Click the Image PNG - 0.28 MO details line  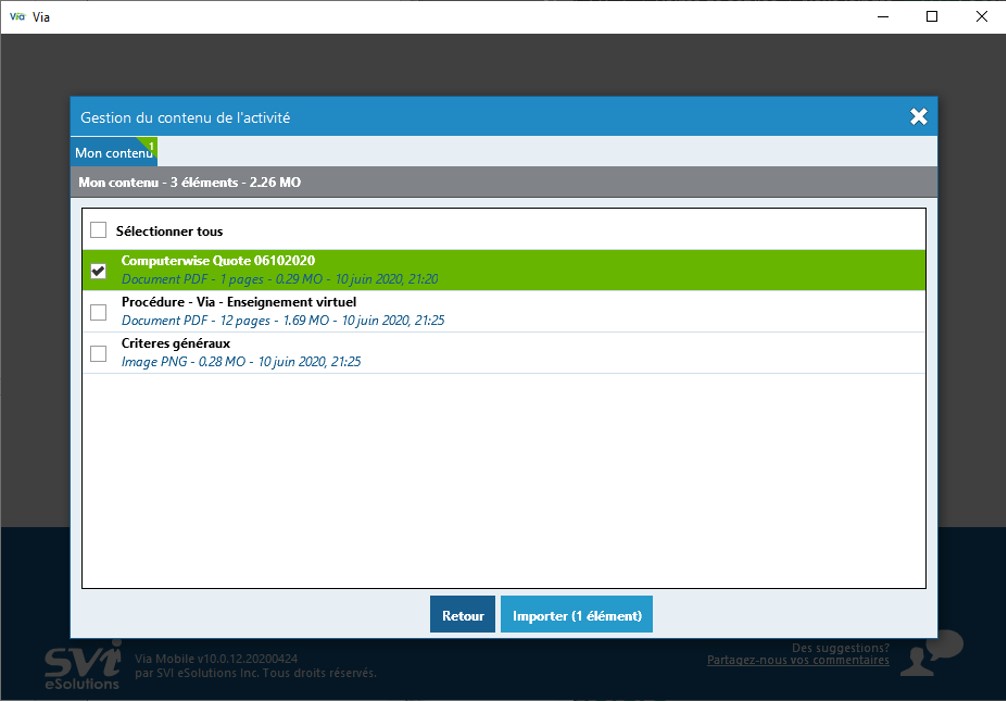coord(241,362)
